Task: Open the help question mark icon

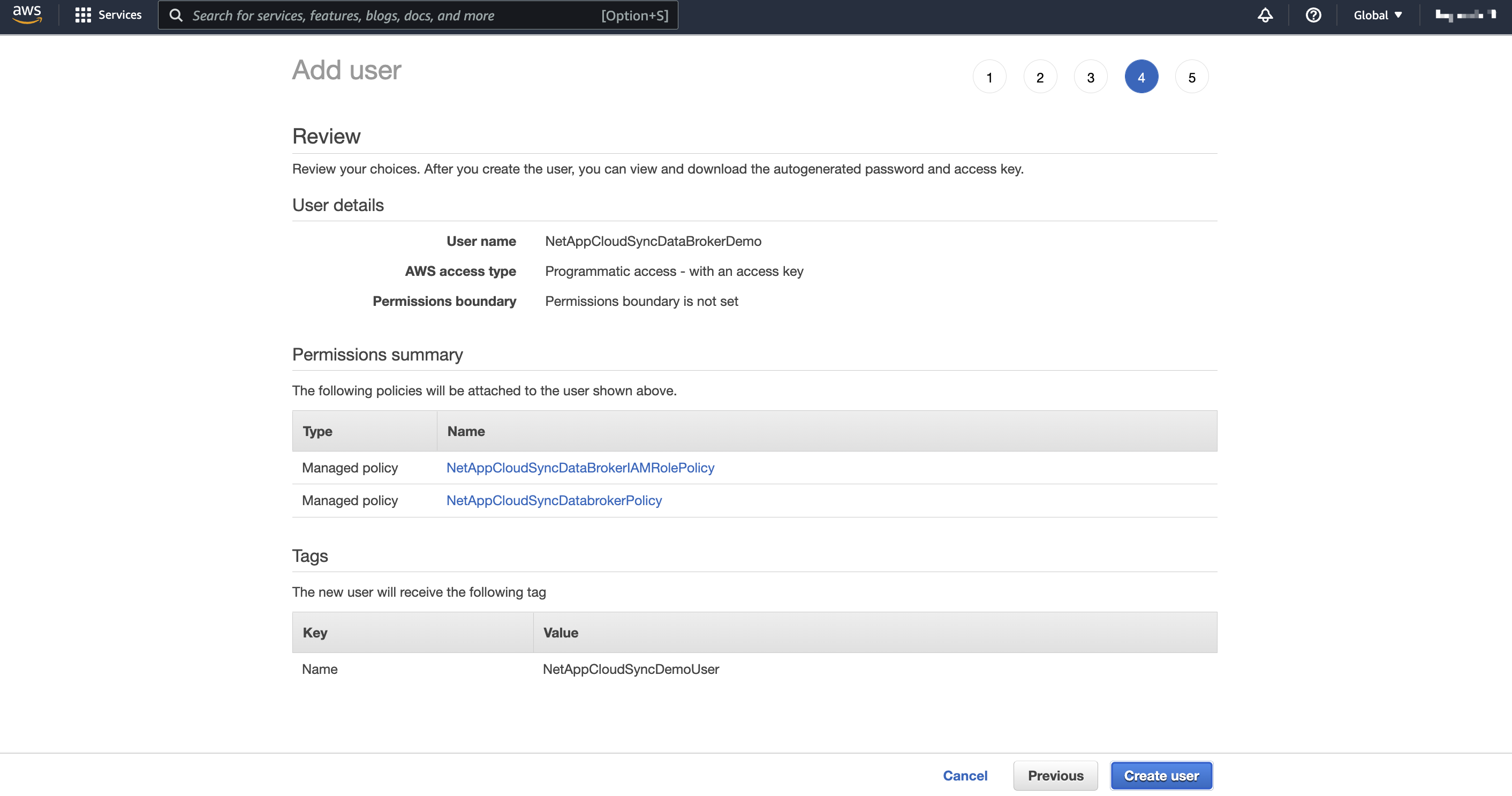Action: click(x=1313, y=15)
